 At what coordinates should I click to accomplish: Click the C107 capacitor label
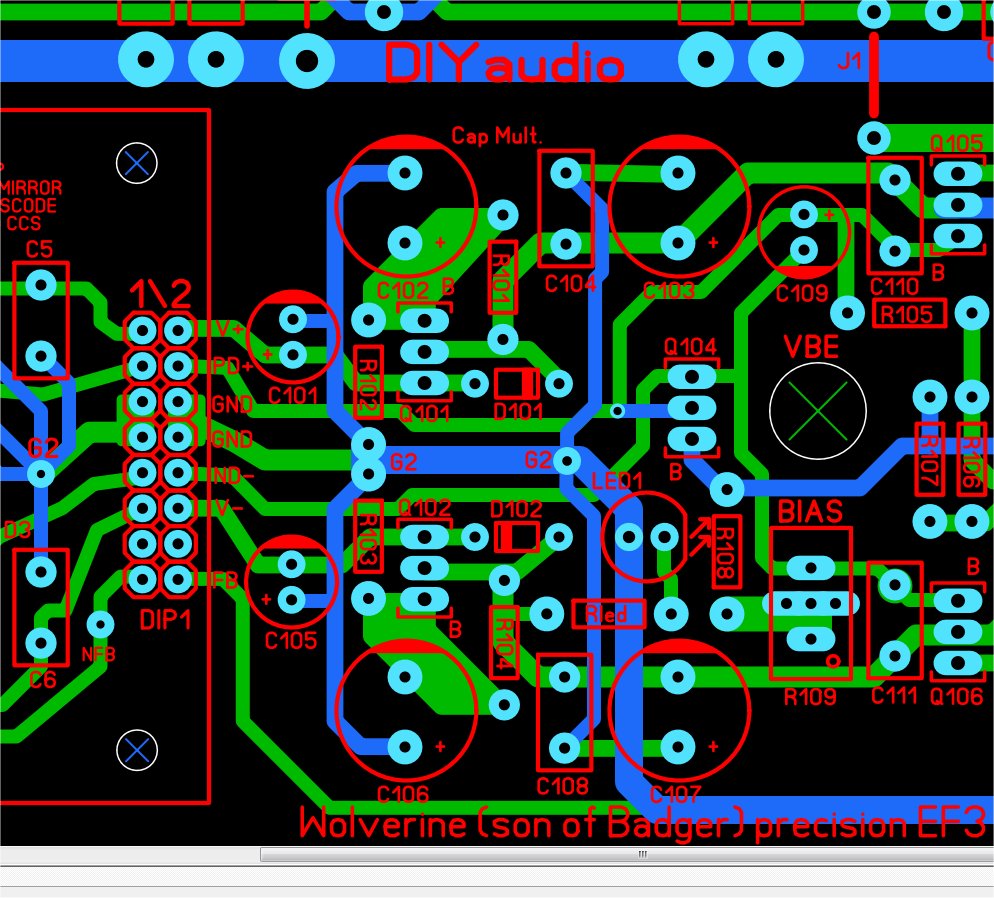[x=674, y=795]
